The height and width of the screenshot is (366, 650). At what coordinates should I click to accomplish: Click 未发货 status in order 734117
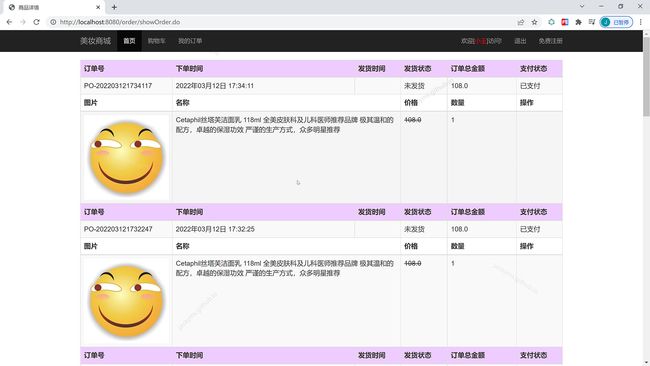(x=414, y=86)
